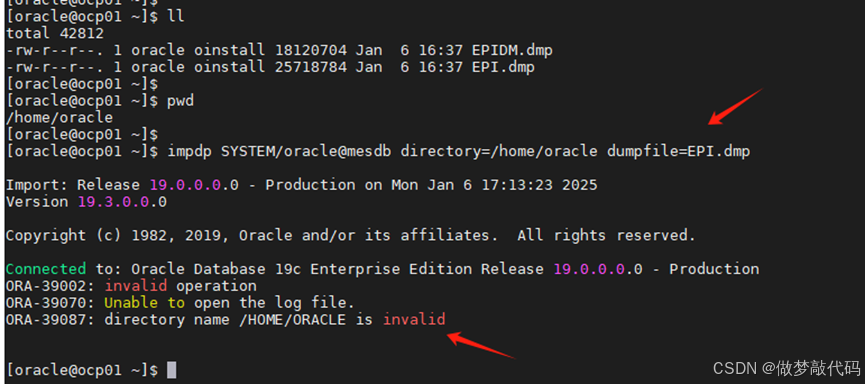Click the SYSTEM/oracle@mesdb connection string
This screenshot has width=865, height=384.
coord(306,151)
